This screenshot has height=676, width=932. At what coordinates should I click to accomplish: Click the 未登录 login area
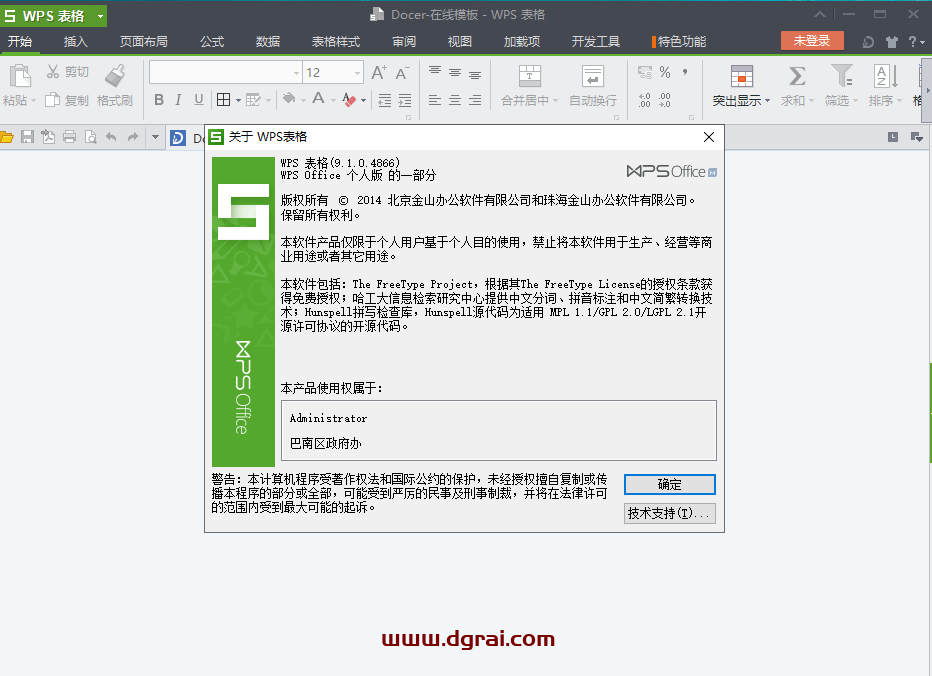click(x=815, y=41)
